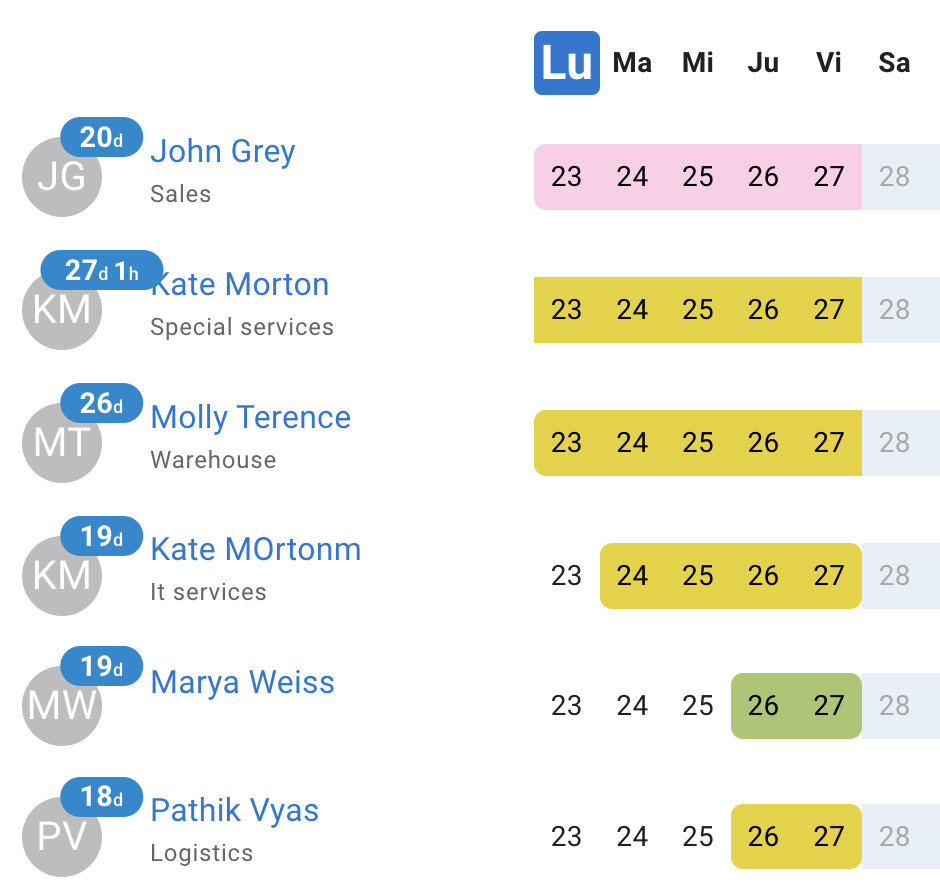Open Kate MOrtonm's profile link
940x892 pixels.
pyautogui.click(x=256, y=550)
